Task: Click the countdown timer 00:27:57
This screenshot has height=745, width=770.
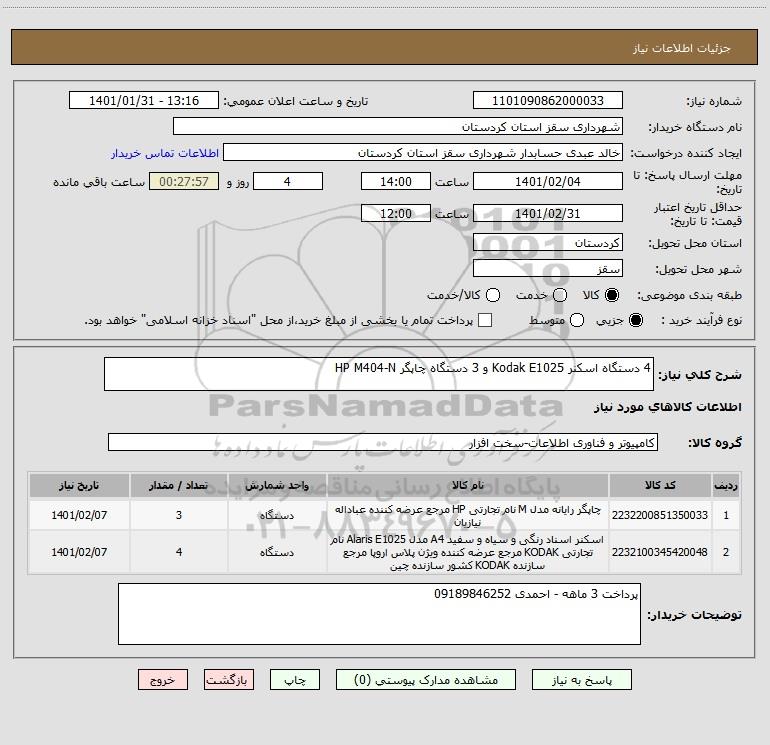Action: point(184,181)
